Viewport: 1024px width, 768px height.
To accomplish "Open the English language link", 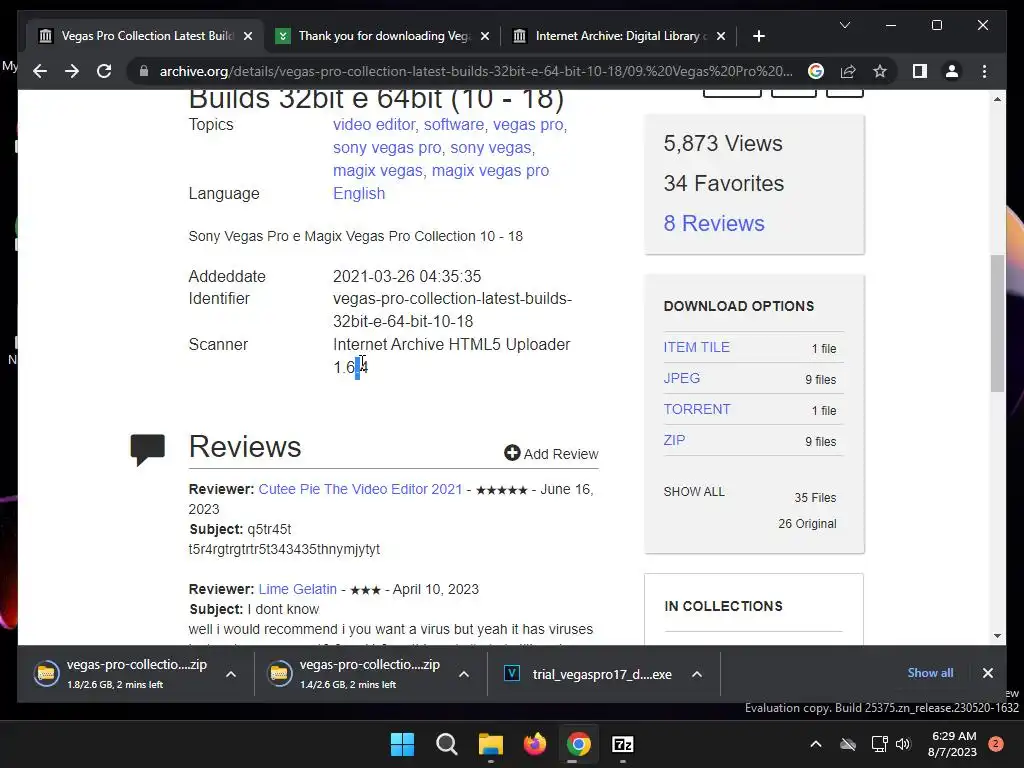I will coord(359,193).
